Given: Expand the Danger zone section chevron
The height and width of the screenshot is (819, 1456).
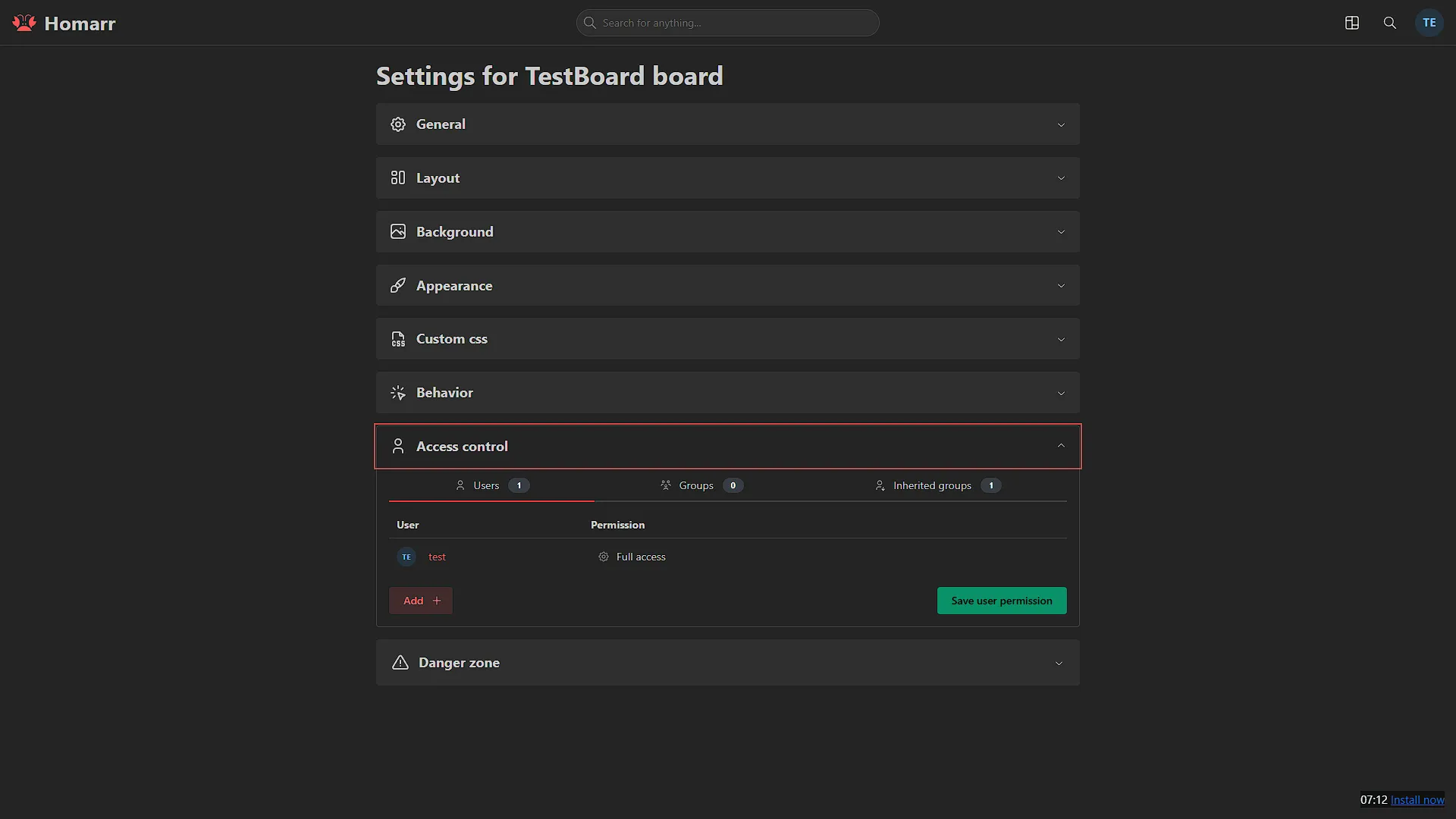Looking at the screenshot, I should [1059, 663].
